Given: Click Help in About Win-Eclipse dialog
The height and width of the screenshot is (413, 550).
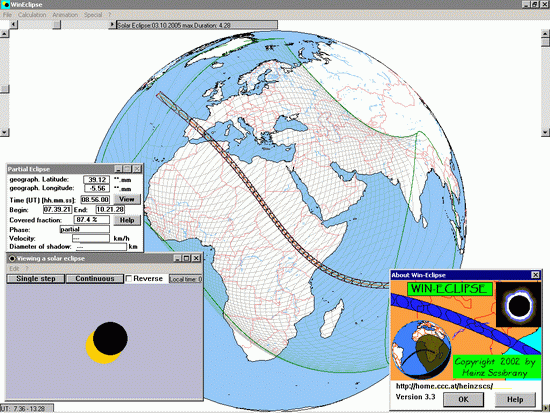Looking at the screenshot, I should (515, 399).
